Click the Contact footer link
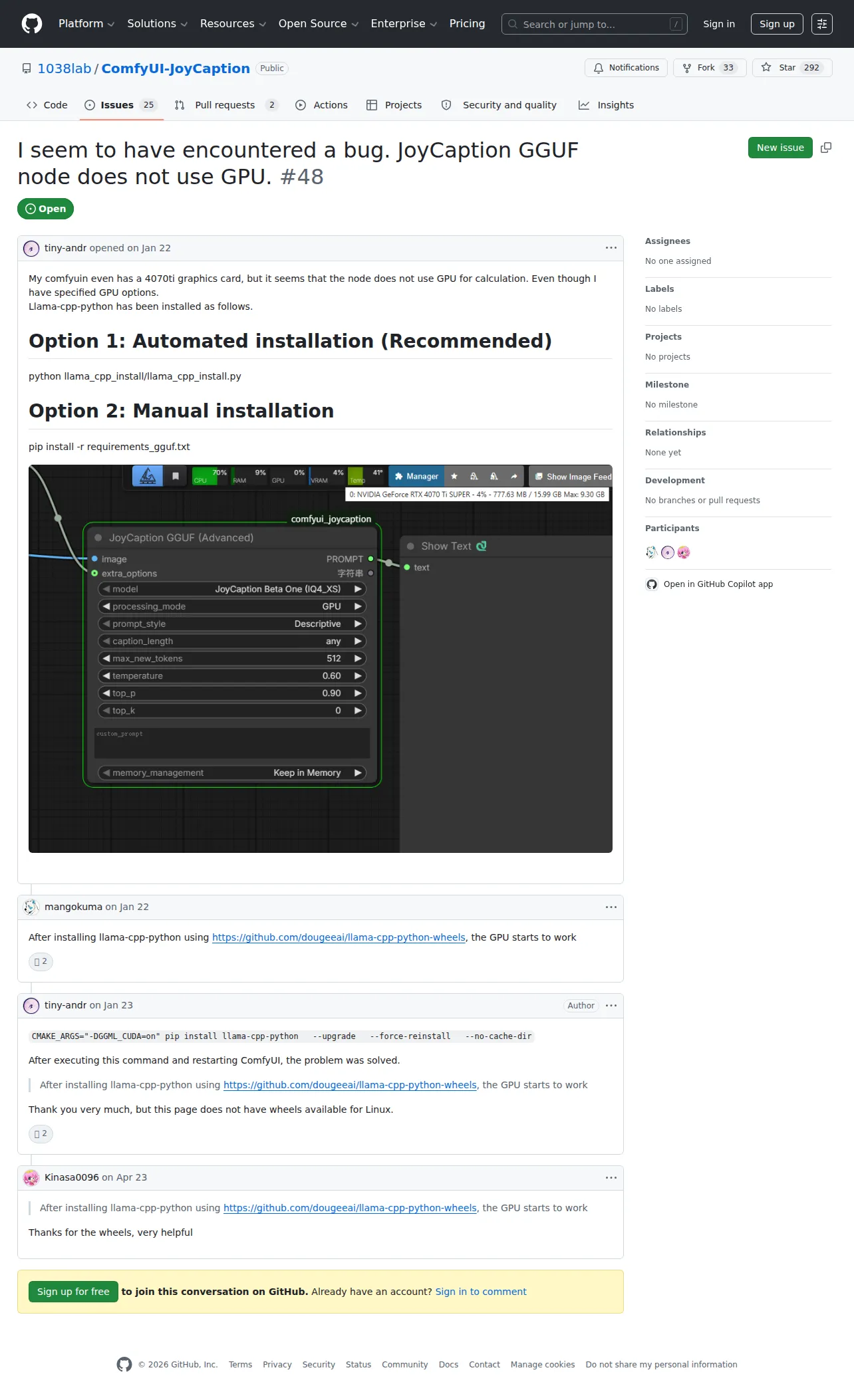Image resolution: width=854 pixels, height=1400 pixels. (484, 1365)
